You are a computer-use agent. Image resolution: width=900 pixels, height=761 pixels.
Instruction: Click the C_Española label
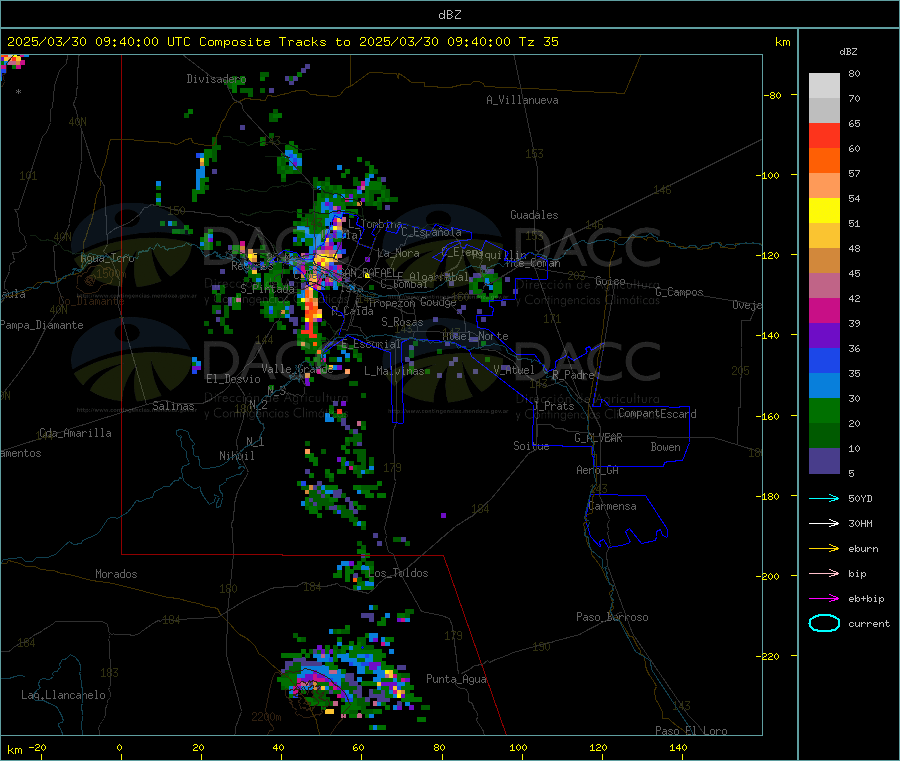(x=432, y=232)
